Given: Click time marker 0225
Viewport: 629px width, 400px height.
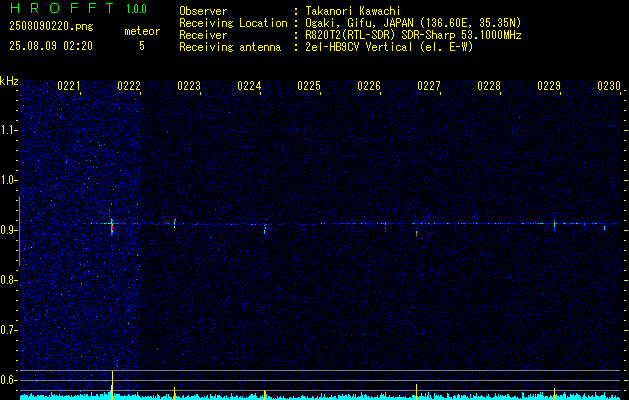Looking at the screenshot, I should (x=309, y=86).
